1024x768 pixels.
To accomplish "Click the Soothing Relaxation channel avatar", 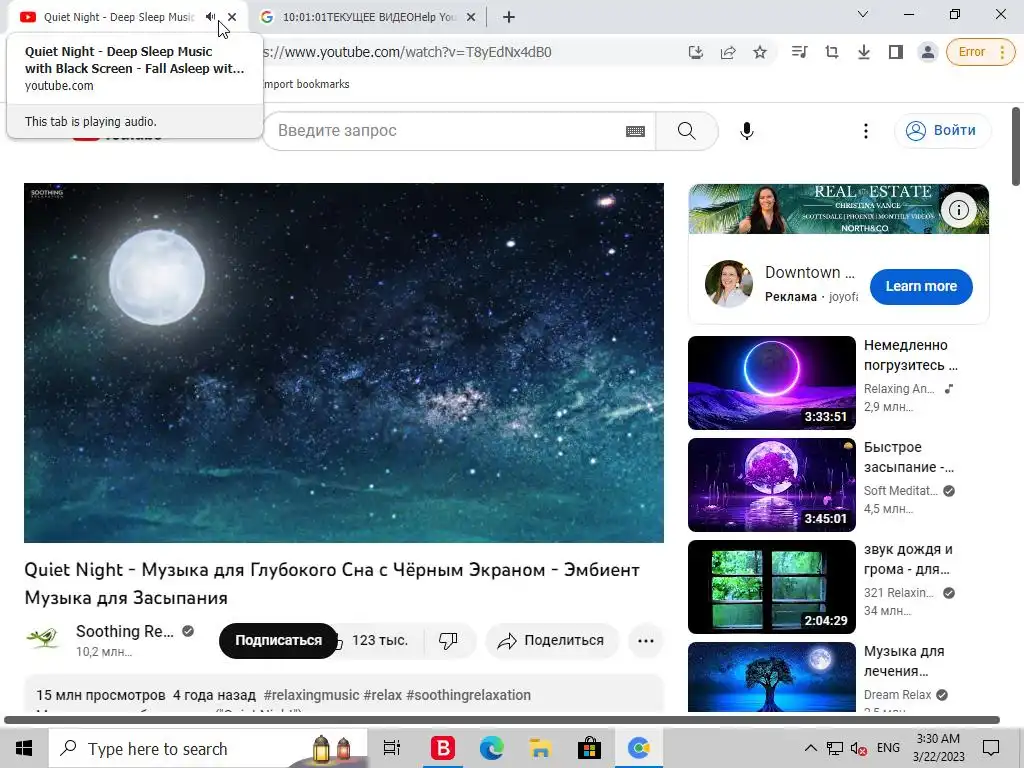I will pyautogui.click(x=43, y=639).
